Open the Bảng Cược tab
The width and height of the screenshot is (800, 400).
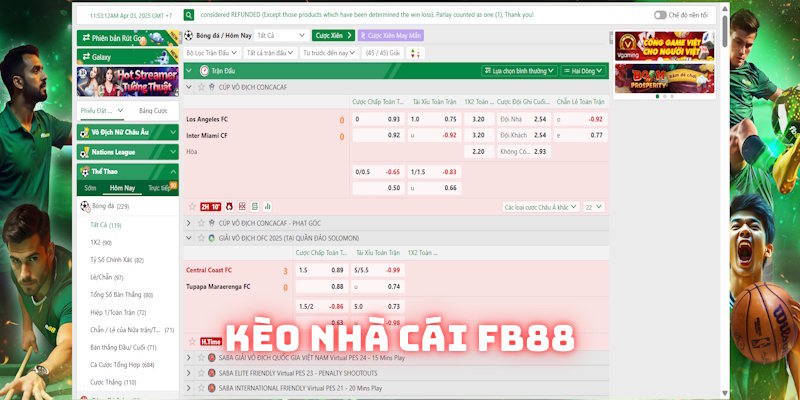[153, 110]
